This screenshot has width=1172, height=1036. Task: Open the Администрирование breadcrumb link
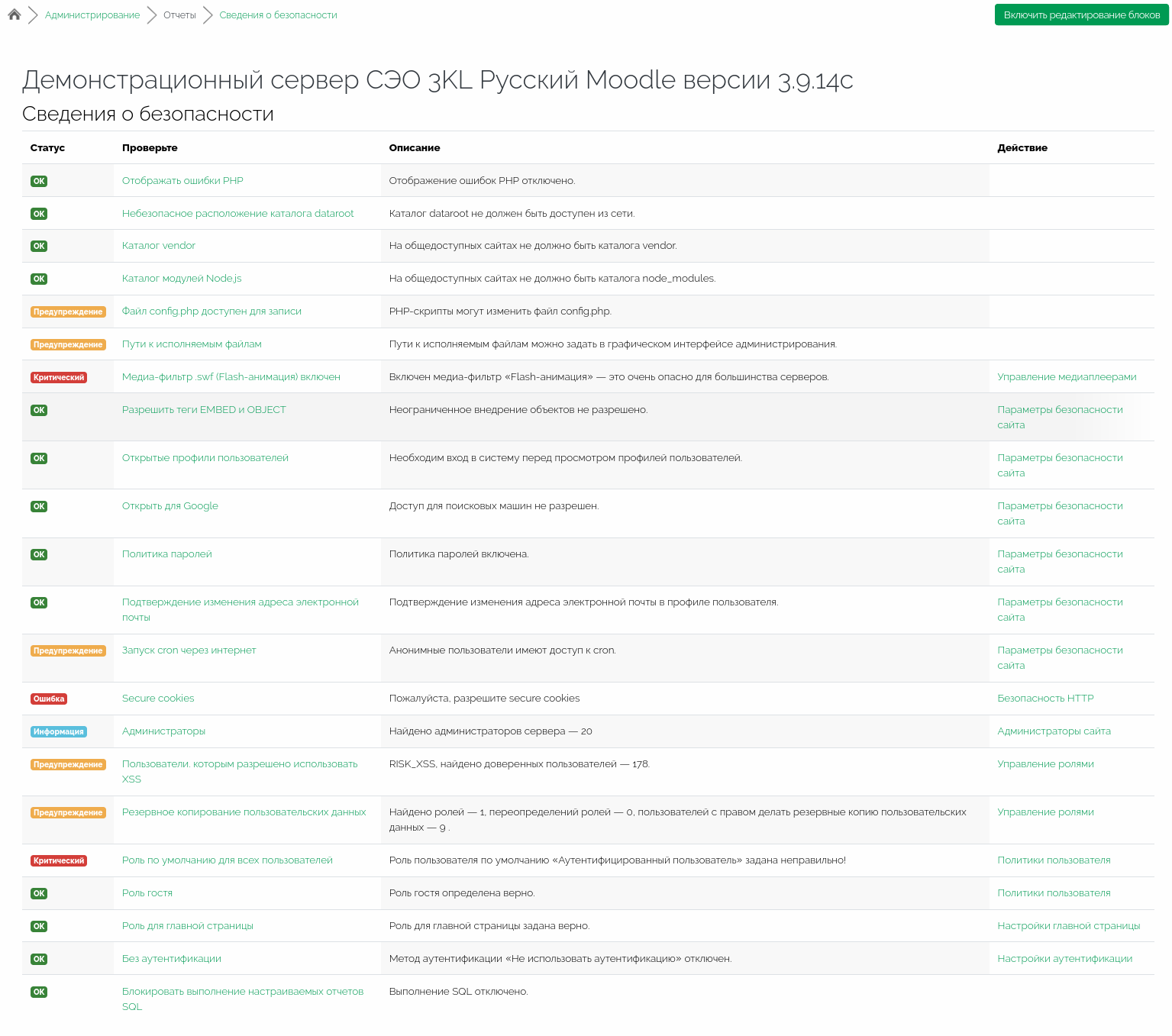point(92,15)
